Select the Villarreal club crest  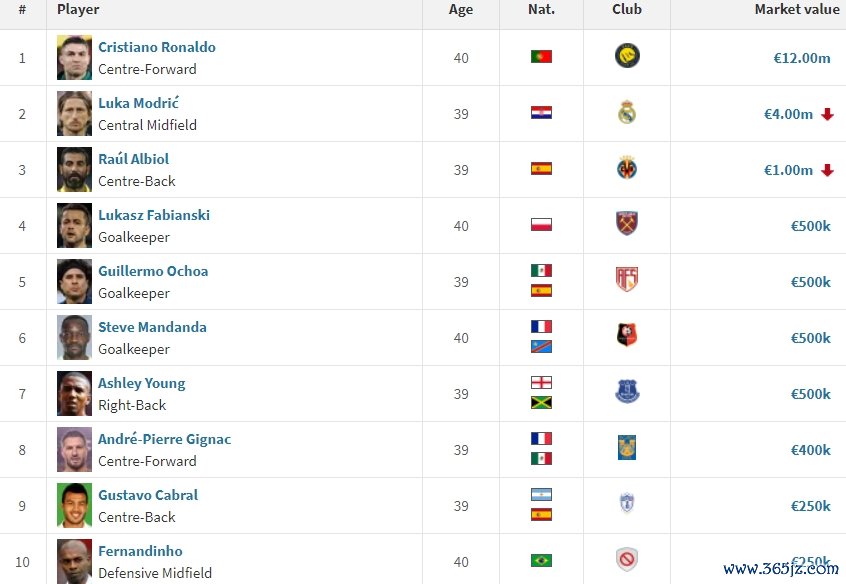click(x=627, y=168)
